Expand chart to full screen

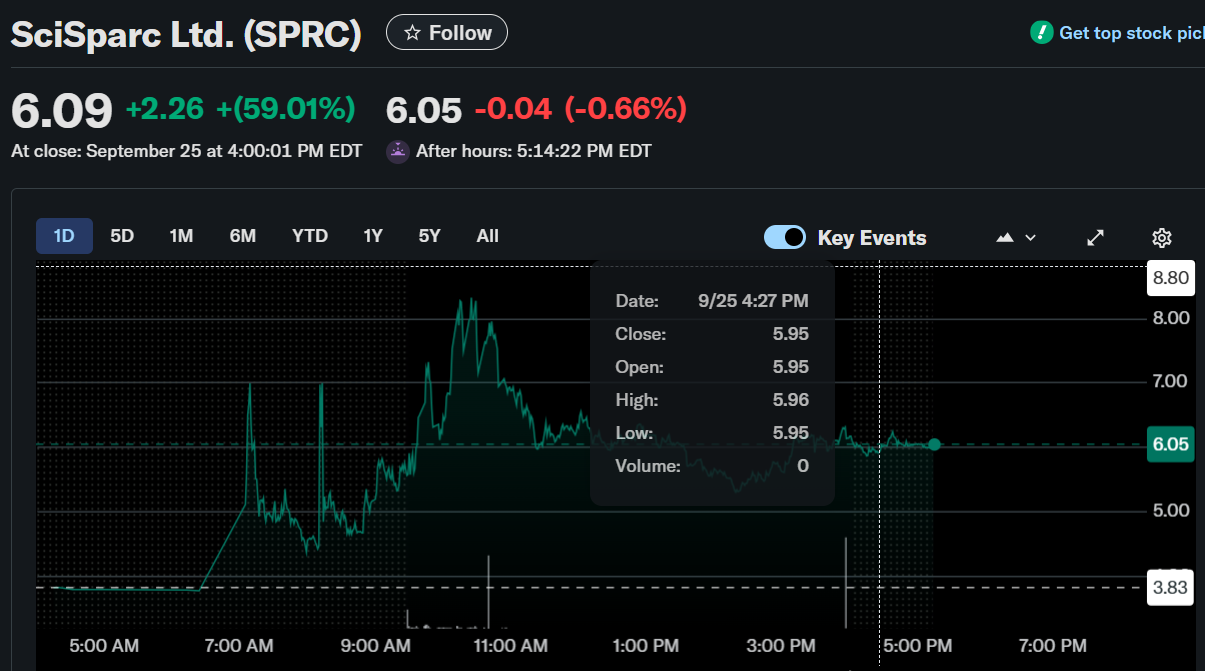pyautogui.click(x=1096, y=238)
